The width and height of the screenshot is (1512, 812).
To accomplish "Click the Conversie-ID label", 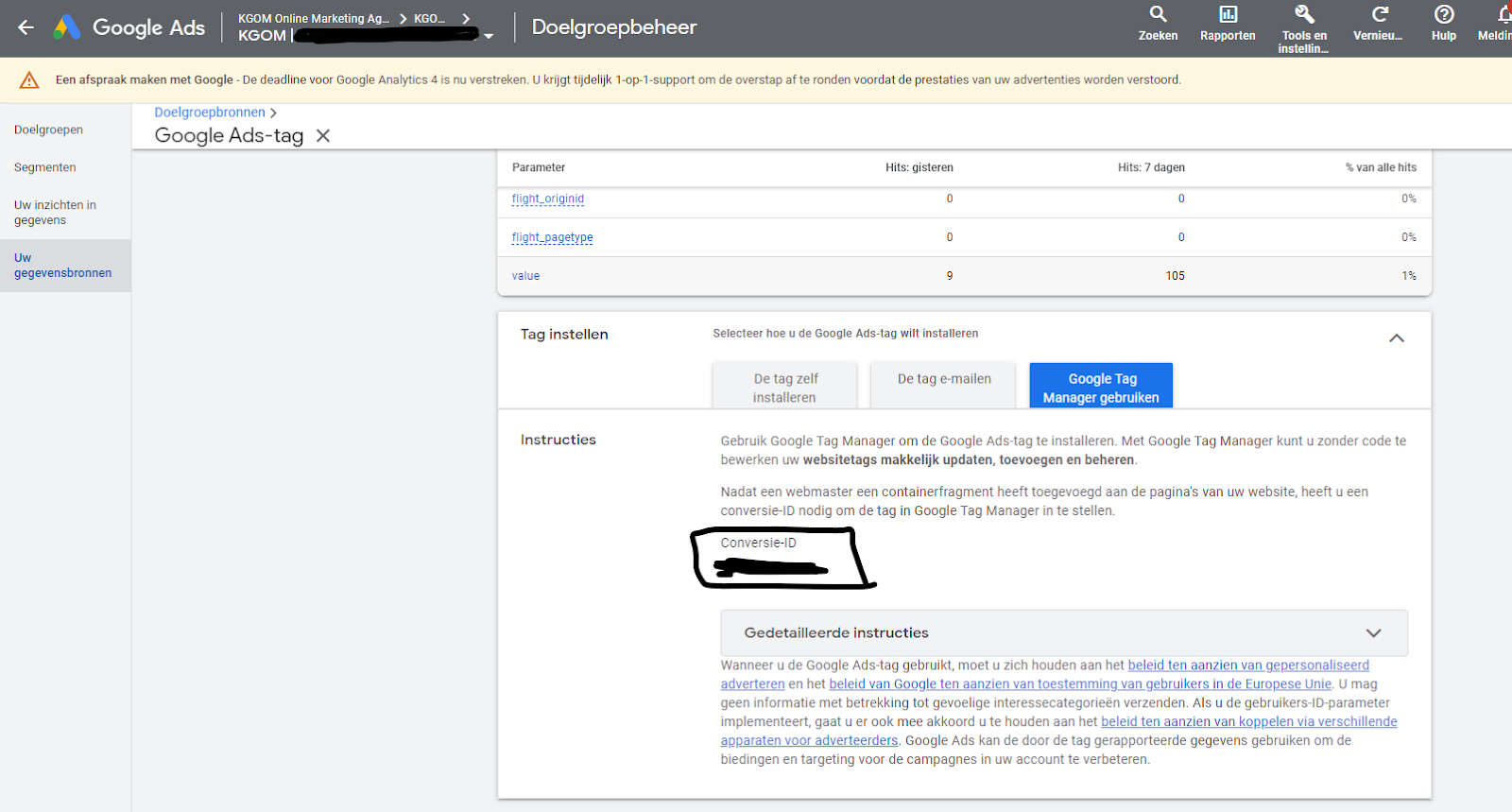I will point(759,543).
